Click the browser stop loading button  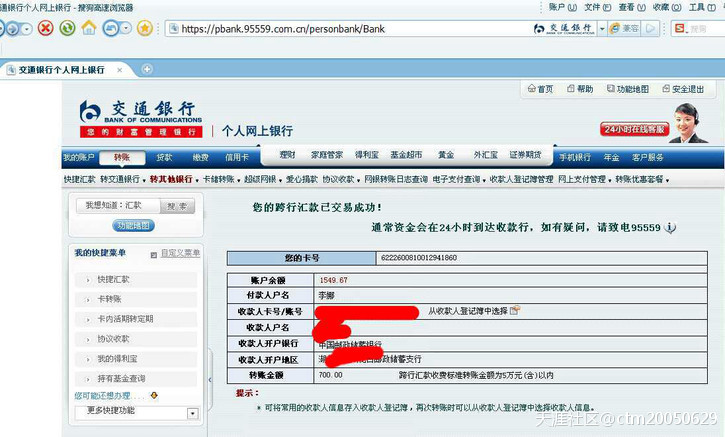(45, 29)
